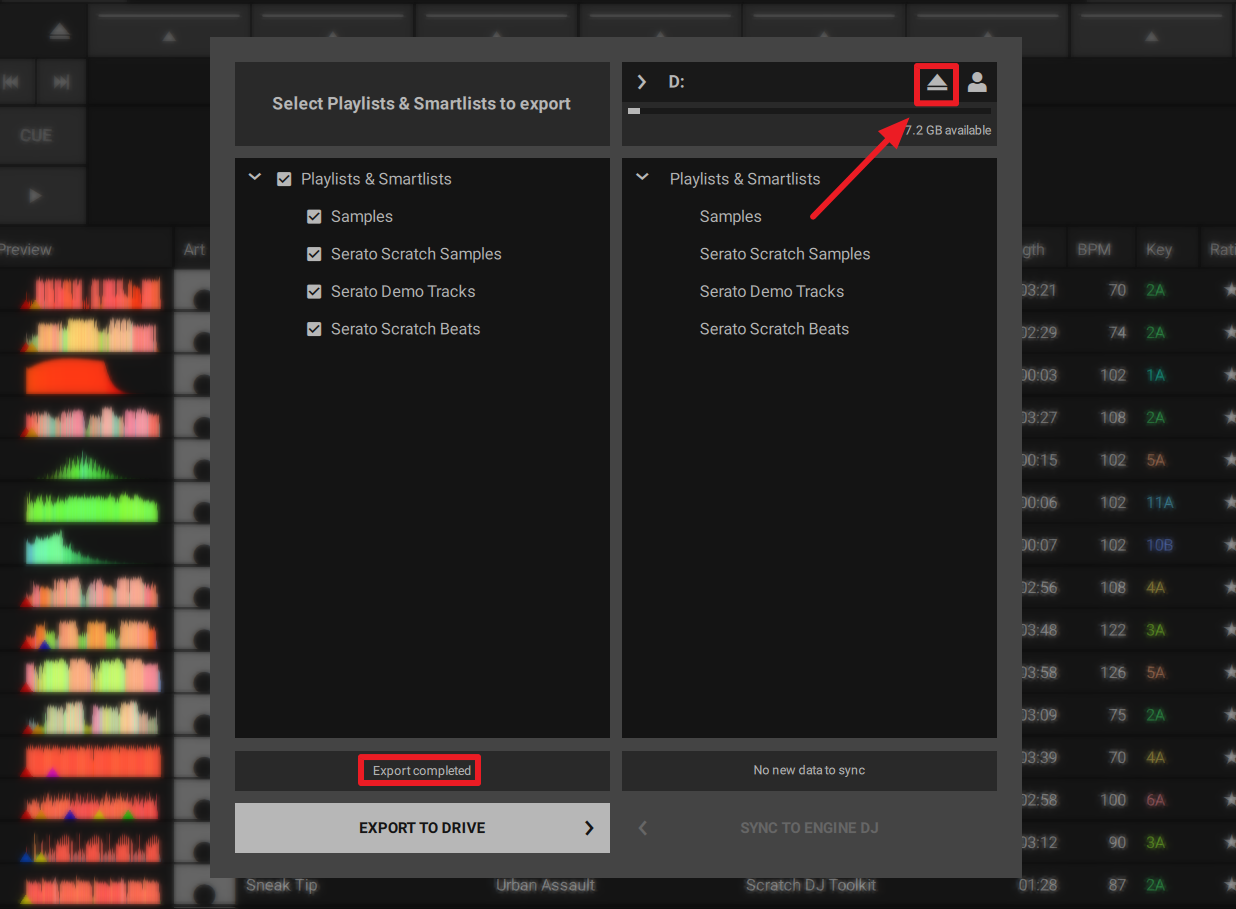Click the Sneak Tip track title
Screen dimensions: 1236x909
pos(281,885)
